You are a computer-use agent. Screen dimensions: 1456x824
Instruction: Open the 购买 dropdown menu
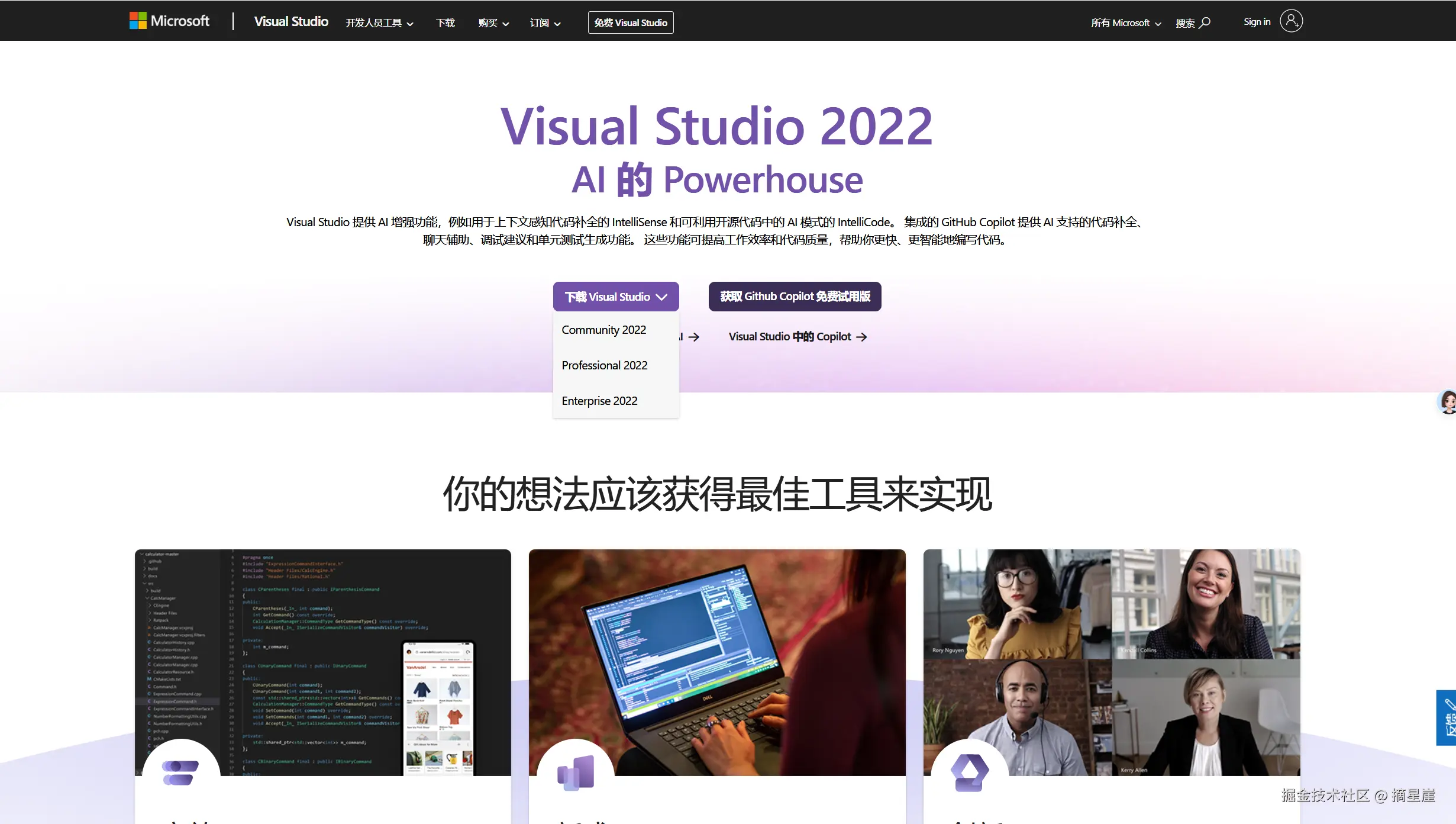point(492,22)
